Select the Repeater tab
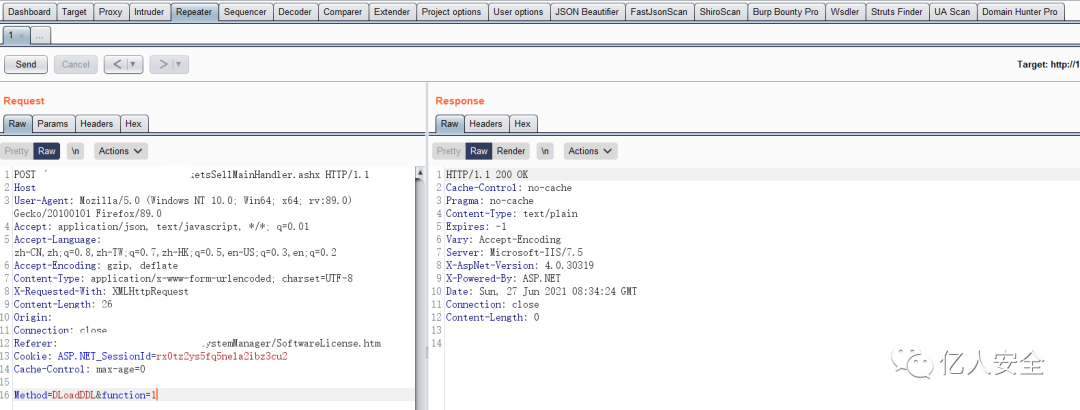The width and height of the screenshot is (1080, 410). 194,12
